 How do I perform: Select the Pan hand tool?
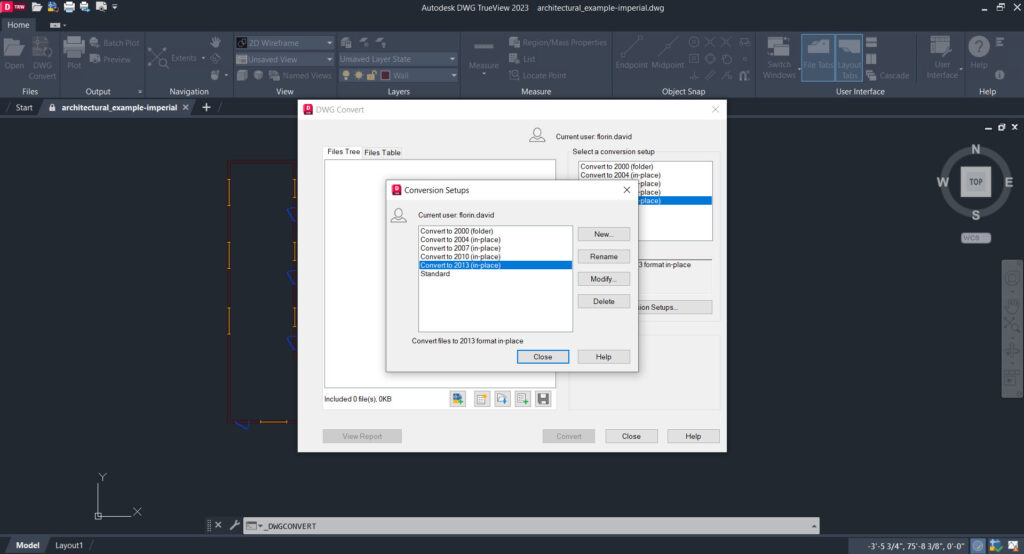point(216,42)
